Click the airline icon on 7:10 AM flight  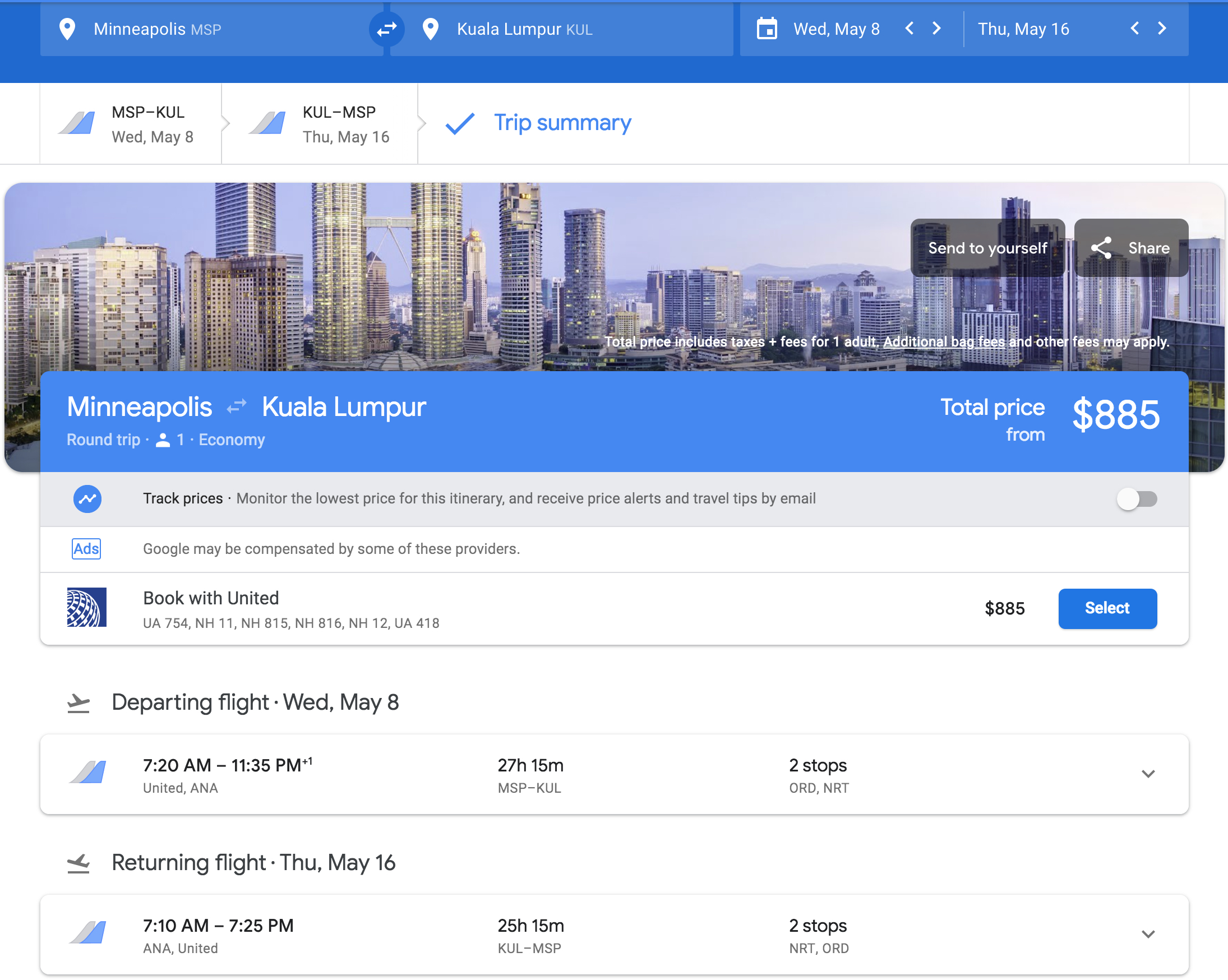[87, 933]
